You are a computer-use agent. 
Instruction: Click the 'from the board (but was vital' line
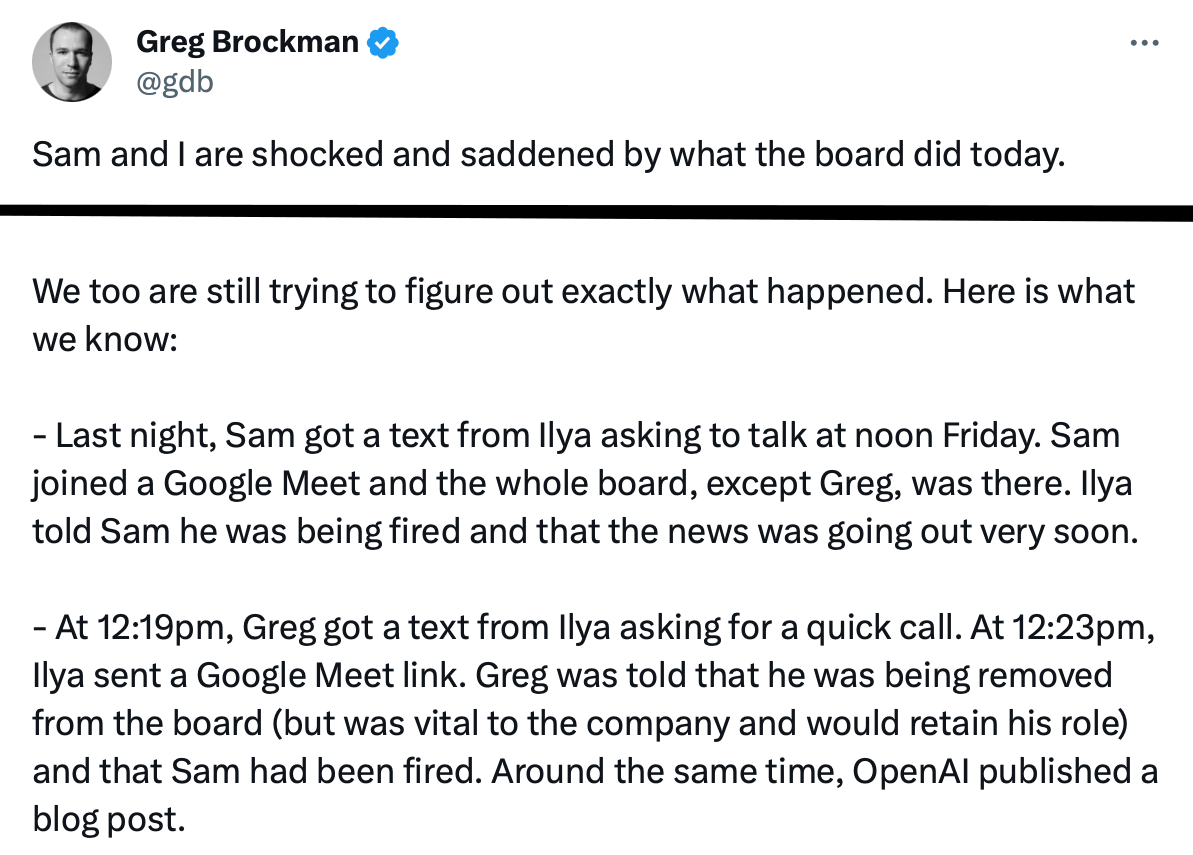click(580, 723)
